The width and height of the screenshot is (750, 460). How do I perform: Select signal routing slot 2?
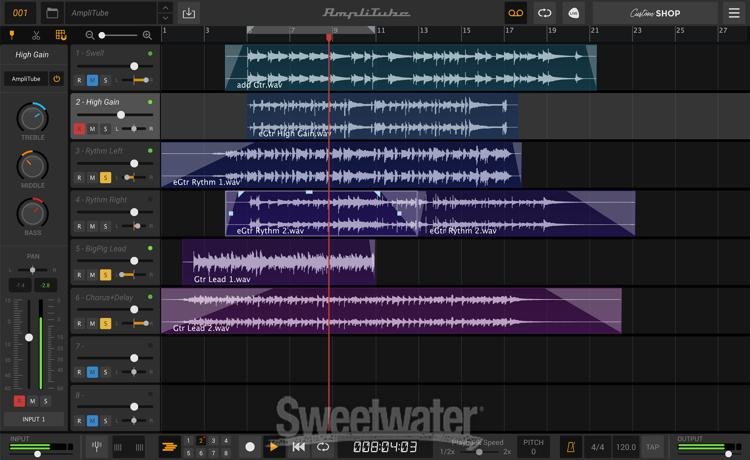tap(201, 440)
